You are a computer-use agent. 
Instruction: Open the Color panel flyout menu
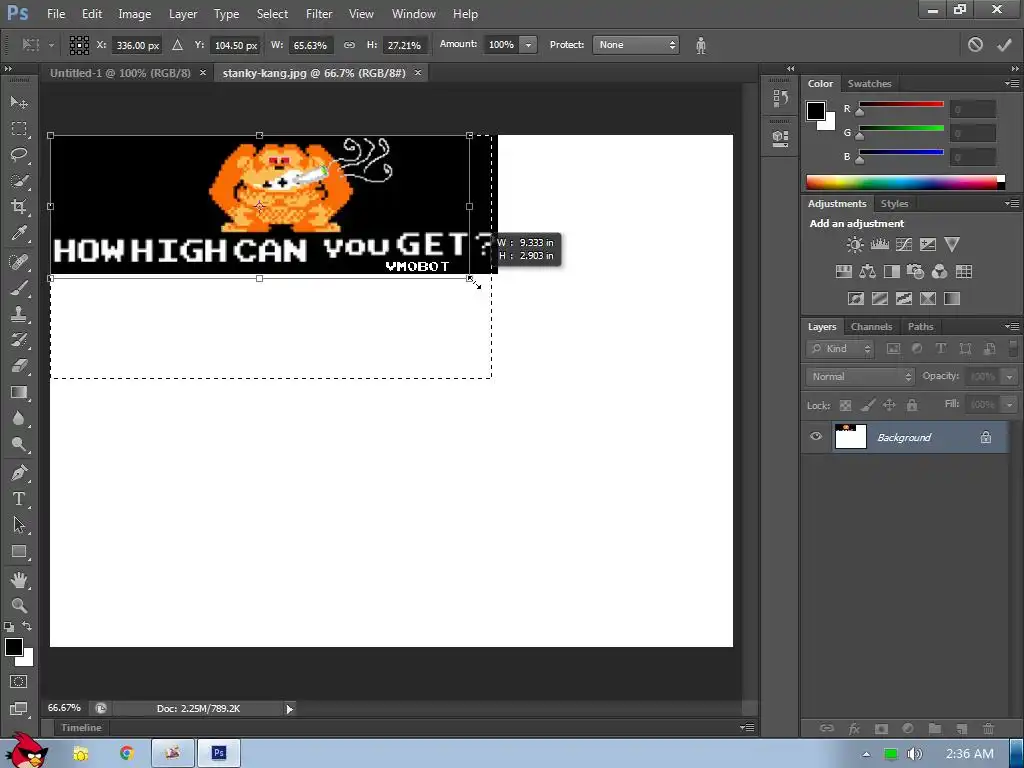1012,84
